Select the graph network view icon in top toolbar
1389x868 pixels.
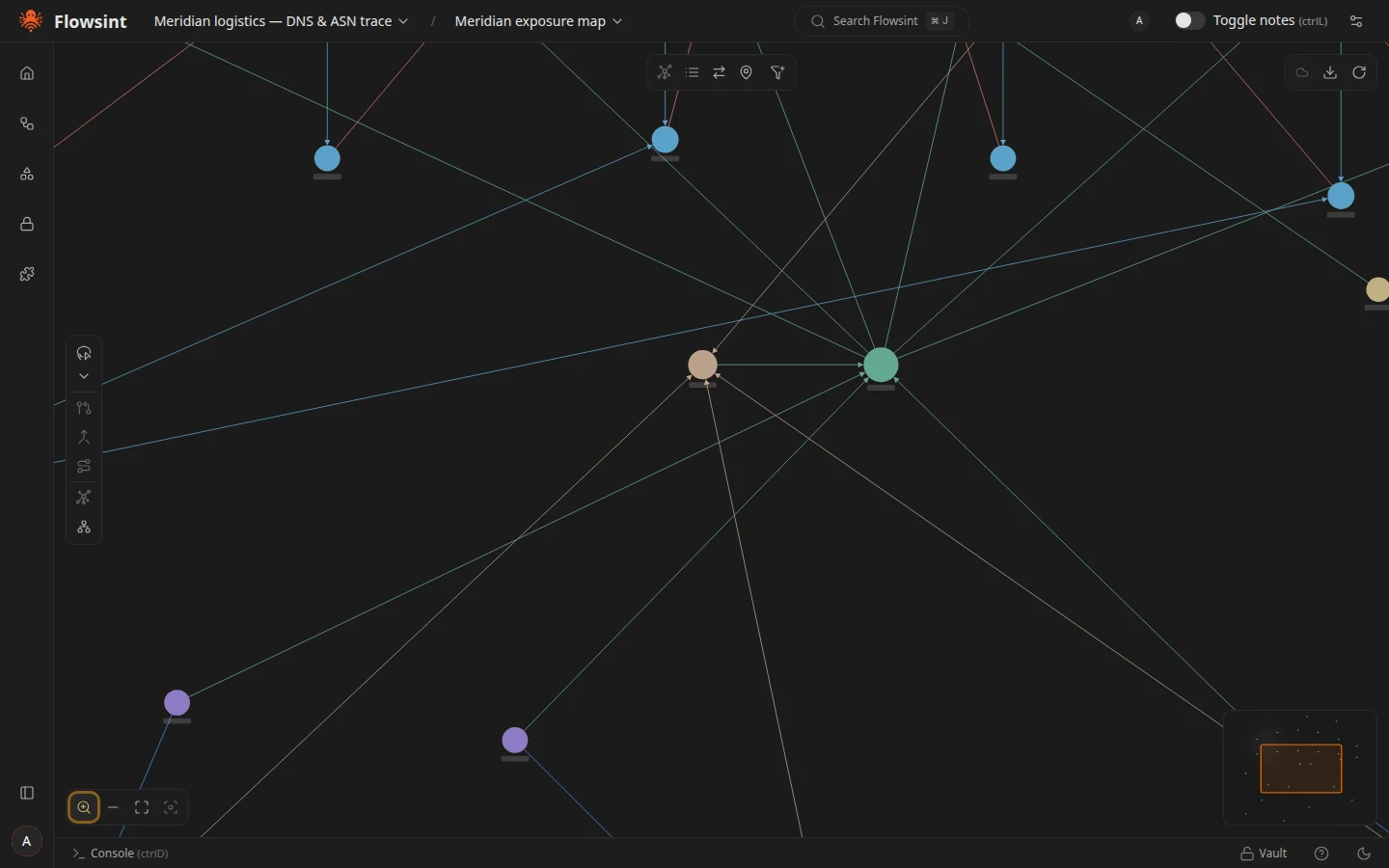[x=665, y=72]
